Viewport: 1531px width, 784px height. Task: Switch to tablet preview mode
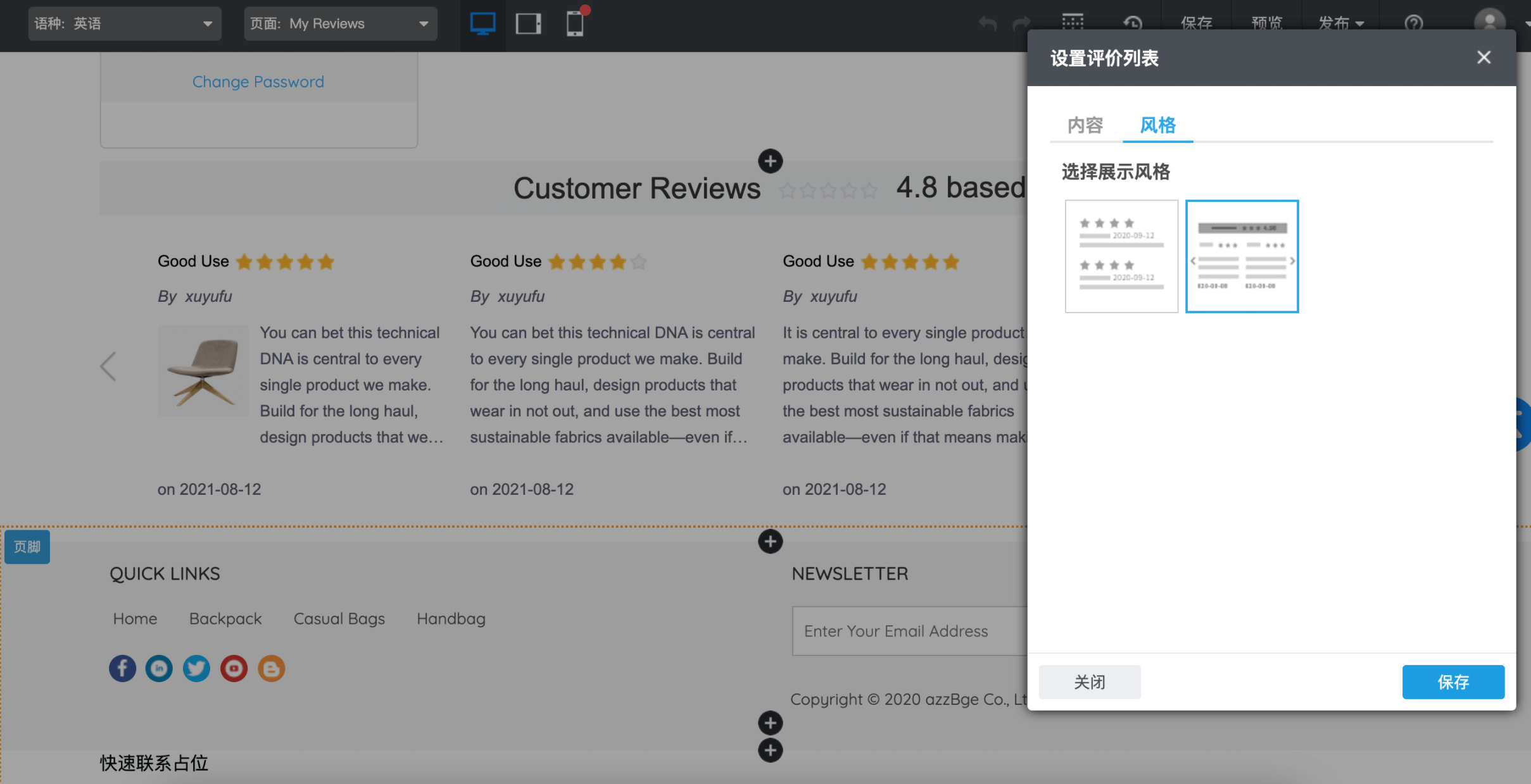coord(529,23)
